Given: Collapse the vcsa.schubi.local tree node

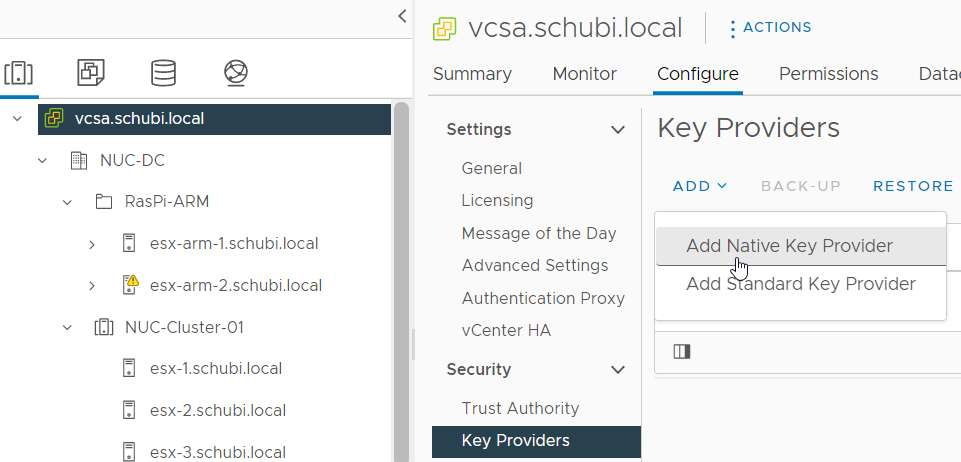Looking at the screenshot, I should point(17,118).
